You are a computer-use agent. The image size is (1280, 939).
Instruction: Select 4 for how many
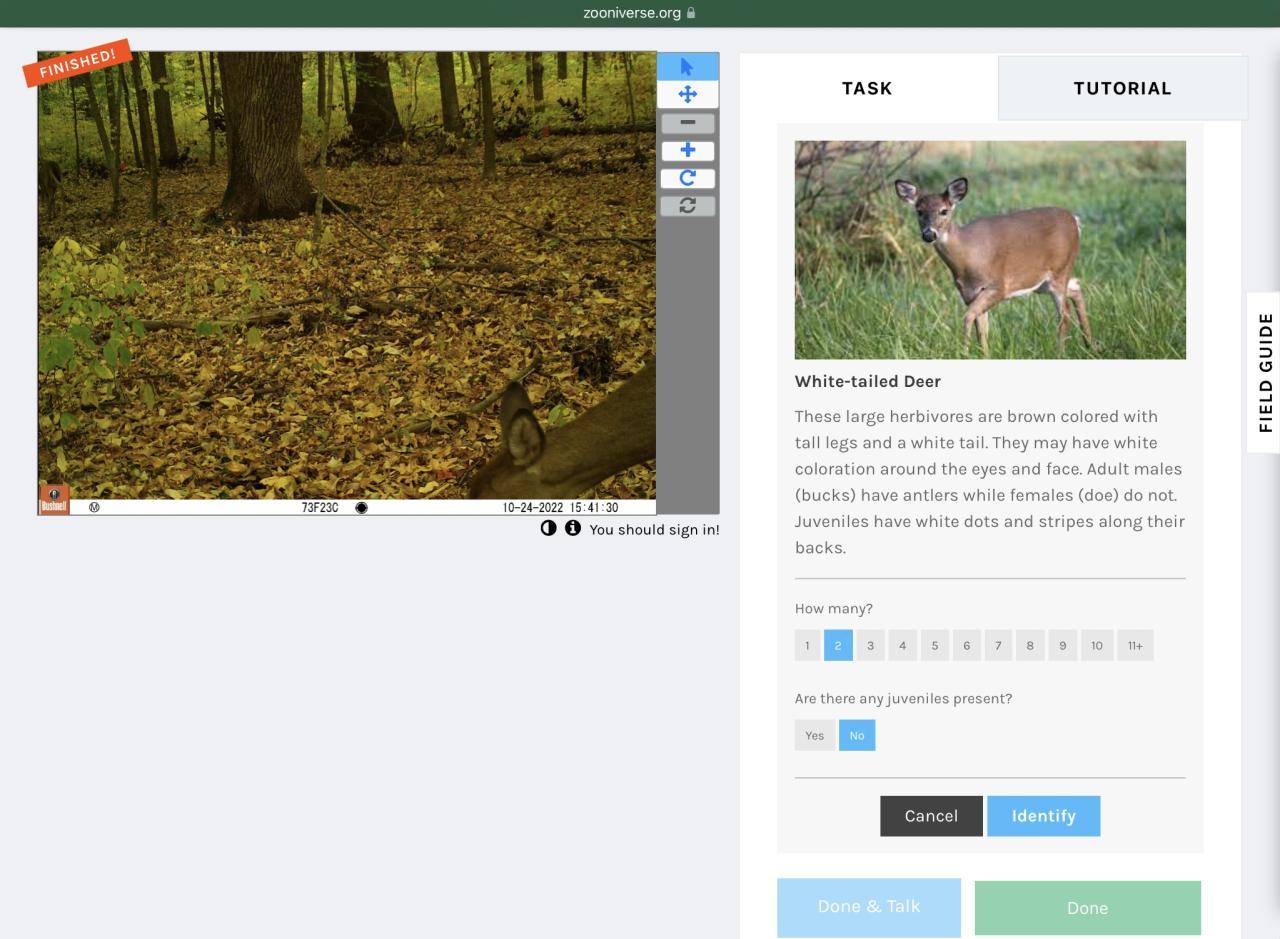[902, 645]
